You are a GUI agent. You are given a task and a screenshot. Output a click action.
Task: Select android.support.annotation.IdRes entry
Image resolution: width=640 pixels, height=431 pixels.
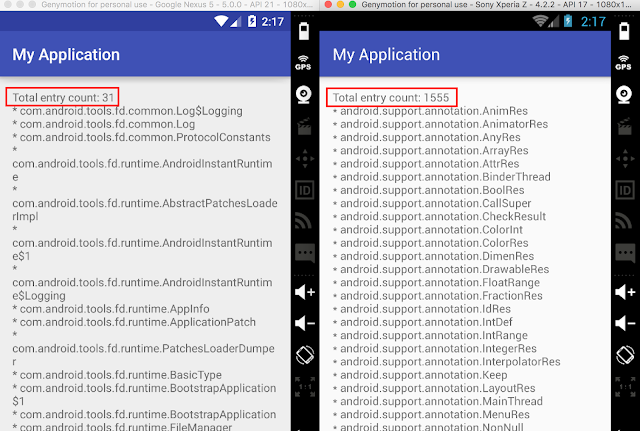(x=422, y=309)
